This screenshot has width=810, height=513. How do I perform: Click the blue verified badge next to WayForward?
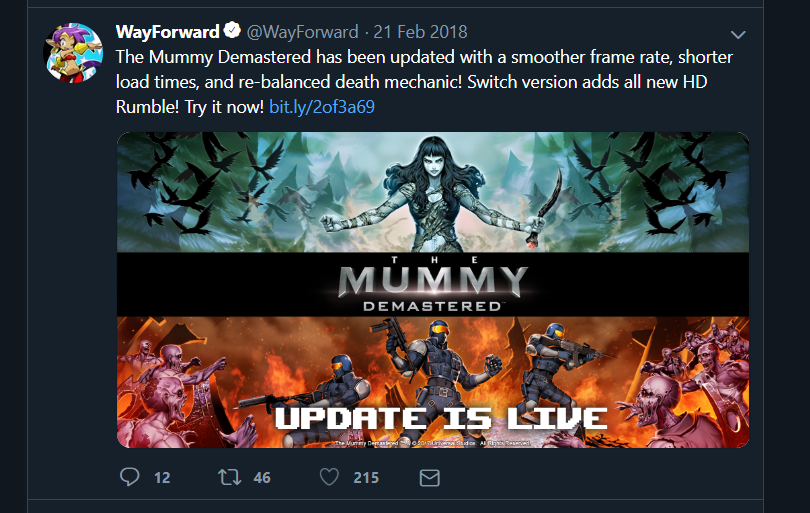[x=232, y=30]
